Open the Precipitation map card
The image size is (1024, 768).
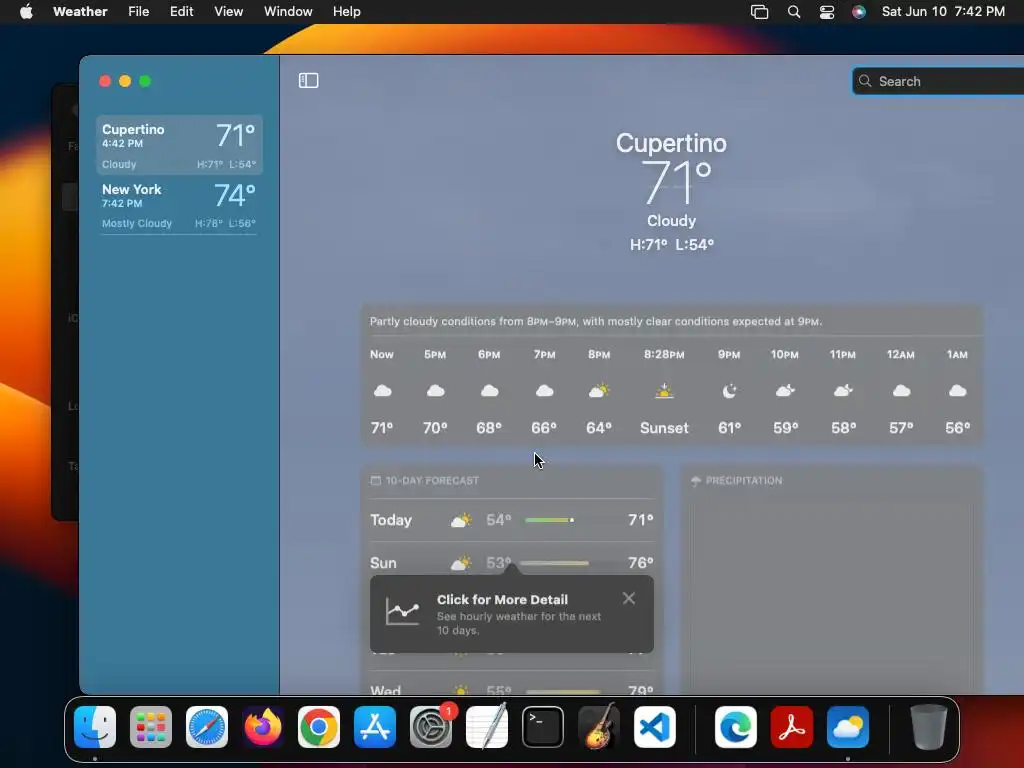(x=831, y=580)
